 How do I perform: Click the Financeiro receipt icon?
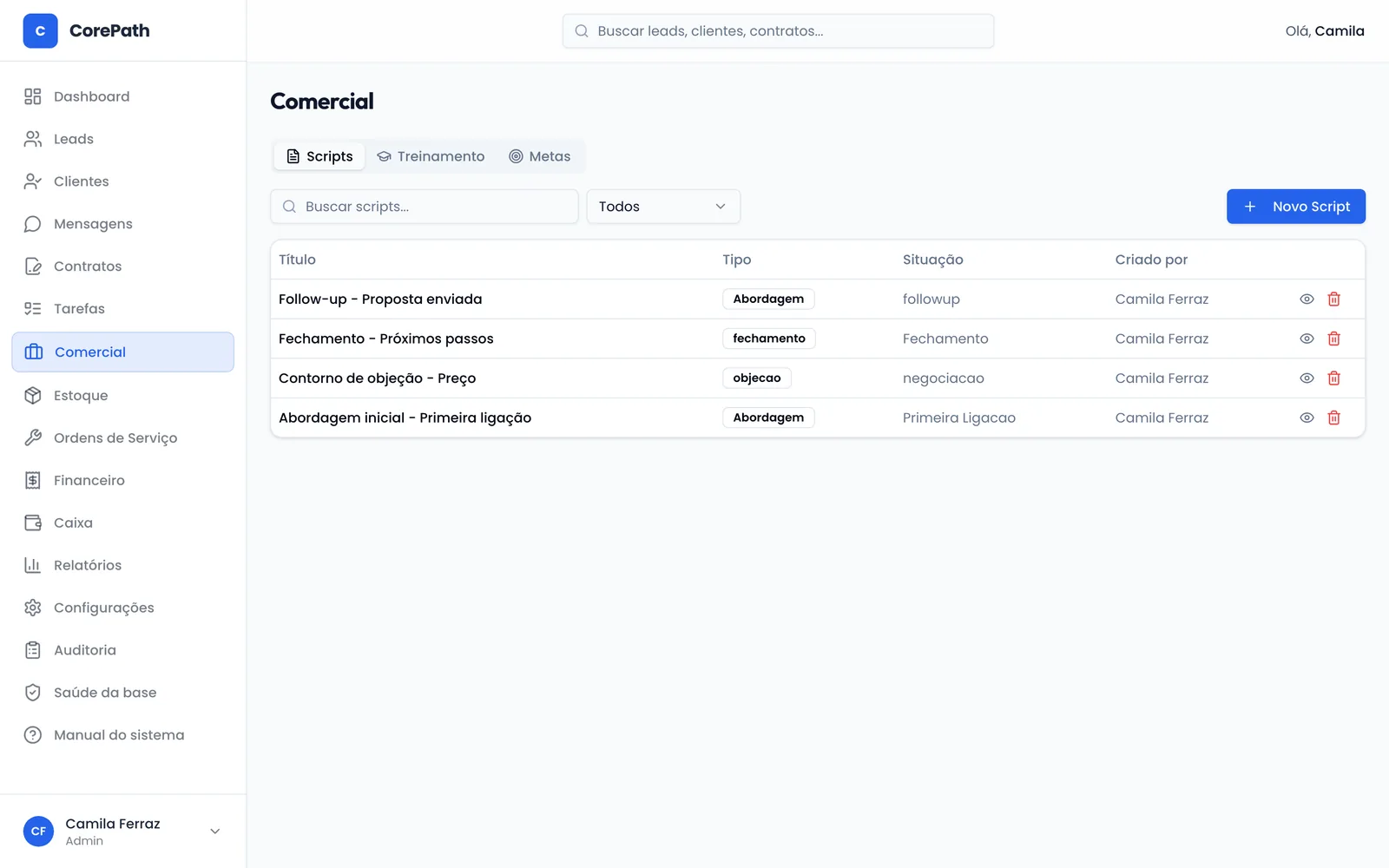[33, 481]
